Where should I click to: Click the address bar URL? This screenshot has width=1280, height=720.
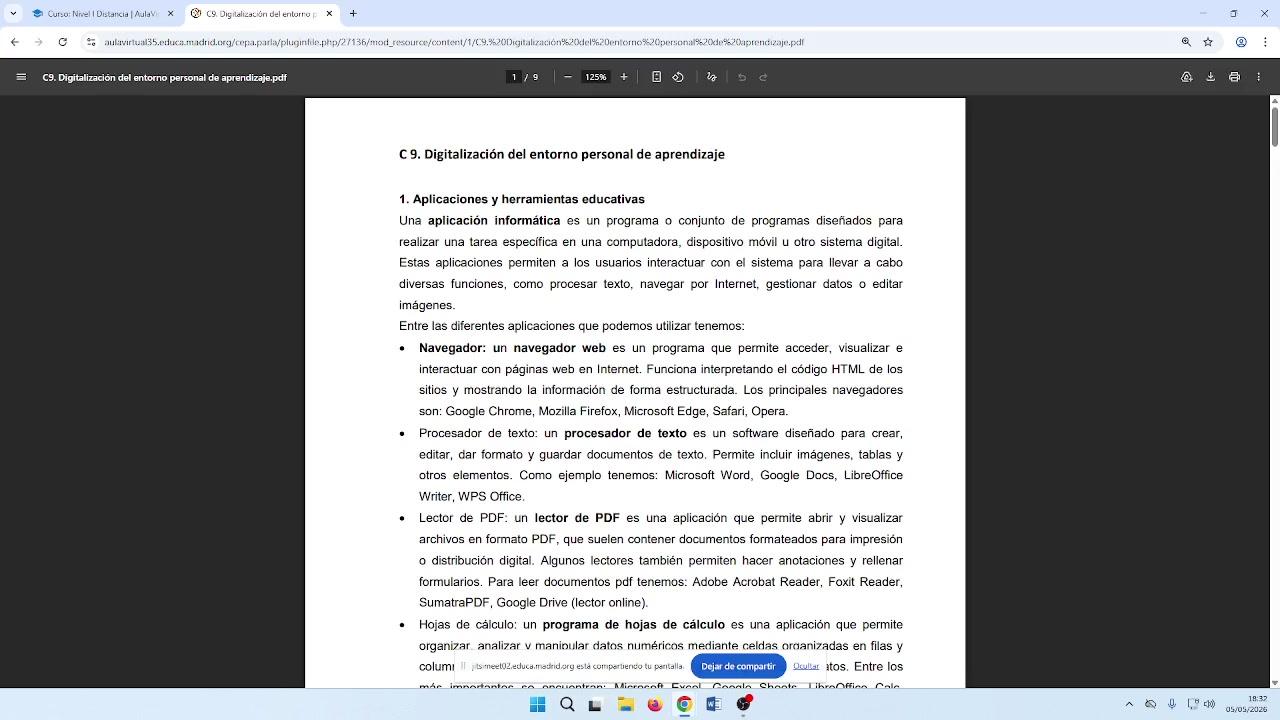454,42
